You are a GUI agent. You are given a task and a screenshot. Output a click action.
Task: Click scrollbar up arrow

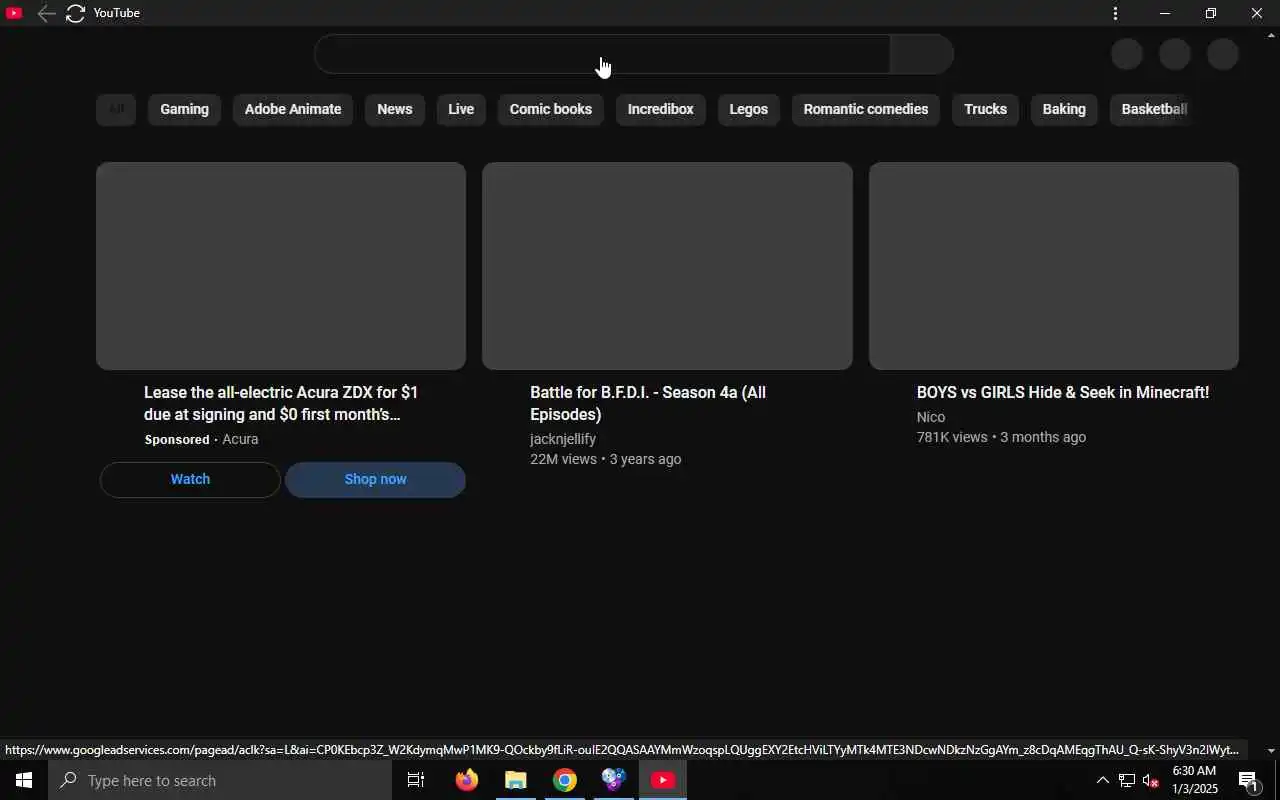pyautogui.click(x=1272, y=35)
